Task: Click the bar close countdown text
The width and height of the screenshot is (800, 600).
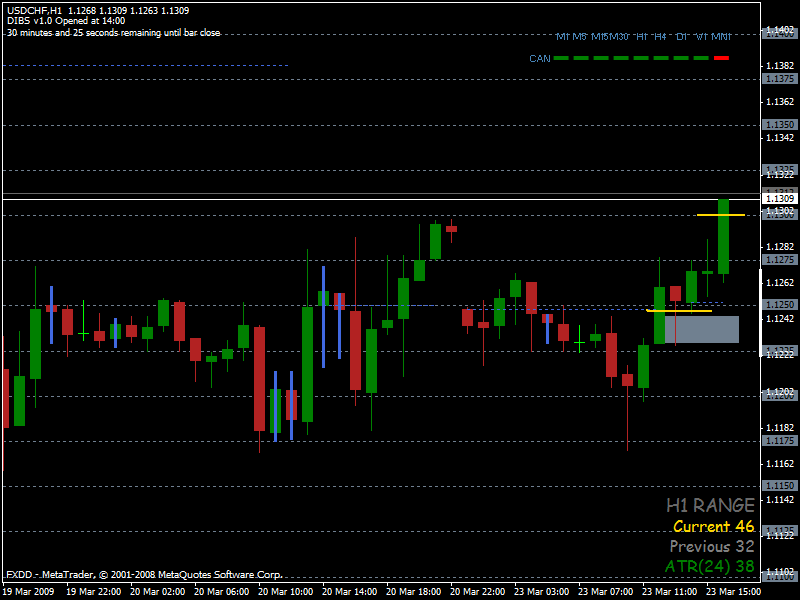Action: [114, 33]
